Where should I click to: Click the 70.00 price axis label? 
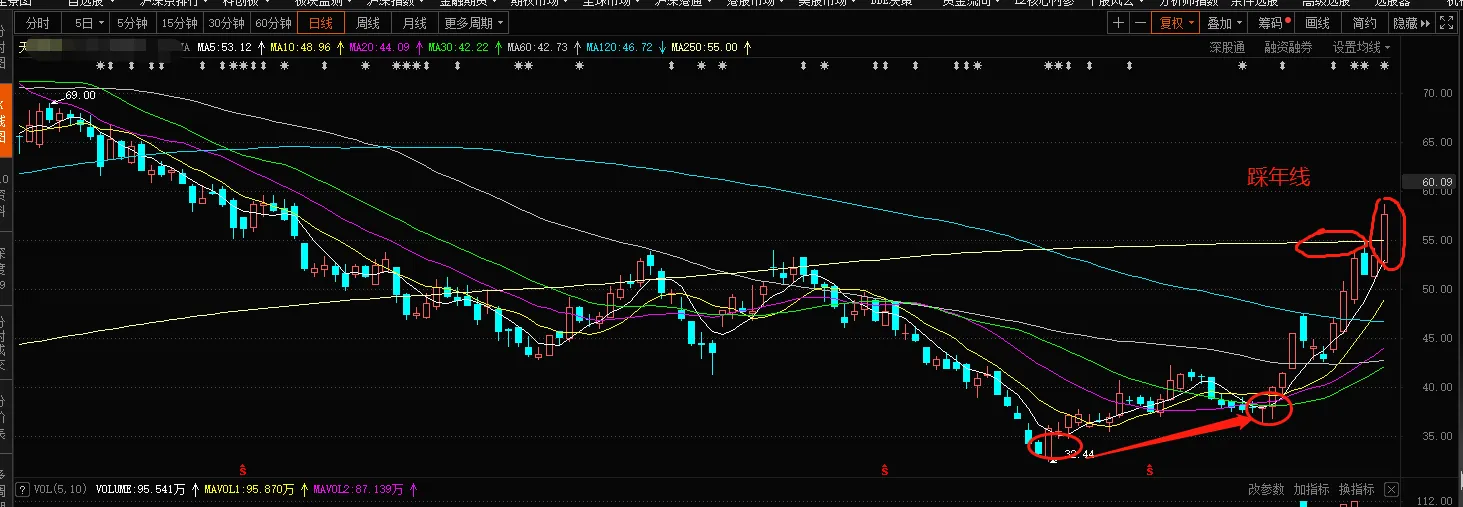1437,93
